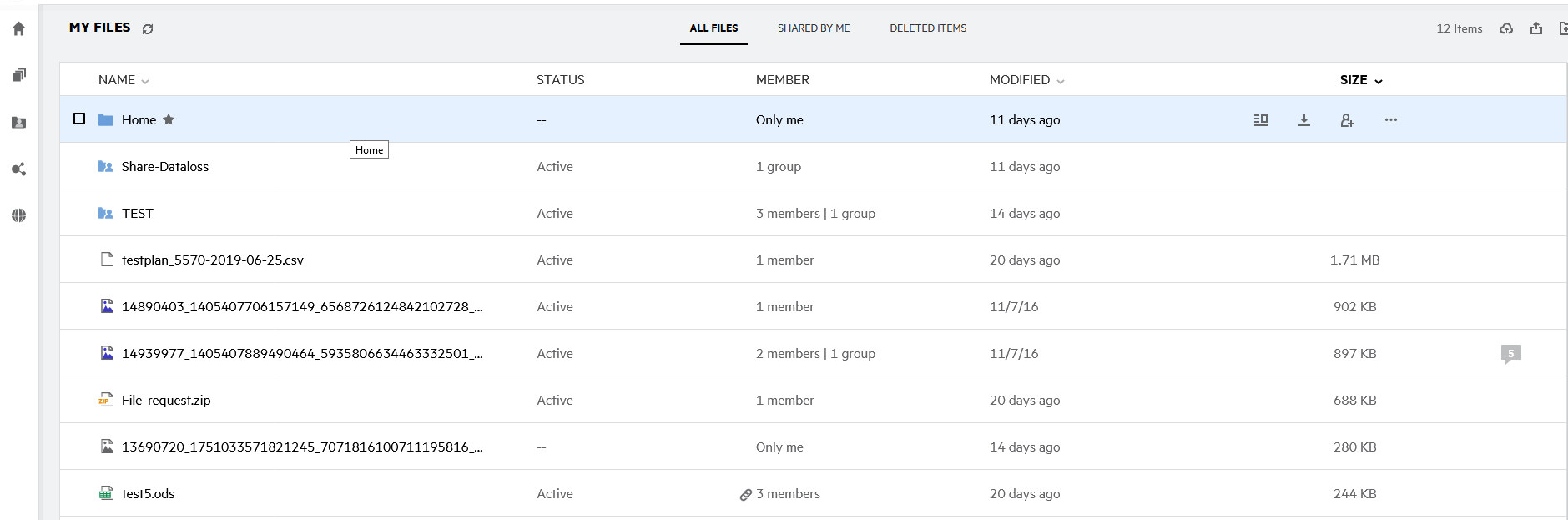Open the globe icon in left sidebar
Viewport: 1568px width, 520px height.
pos(18,215)
